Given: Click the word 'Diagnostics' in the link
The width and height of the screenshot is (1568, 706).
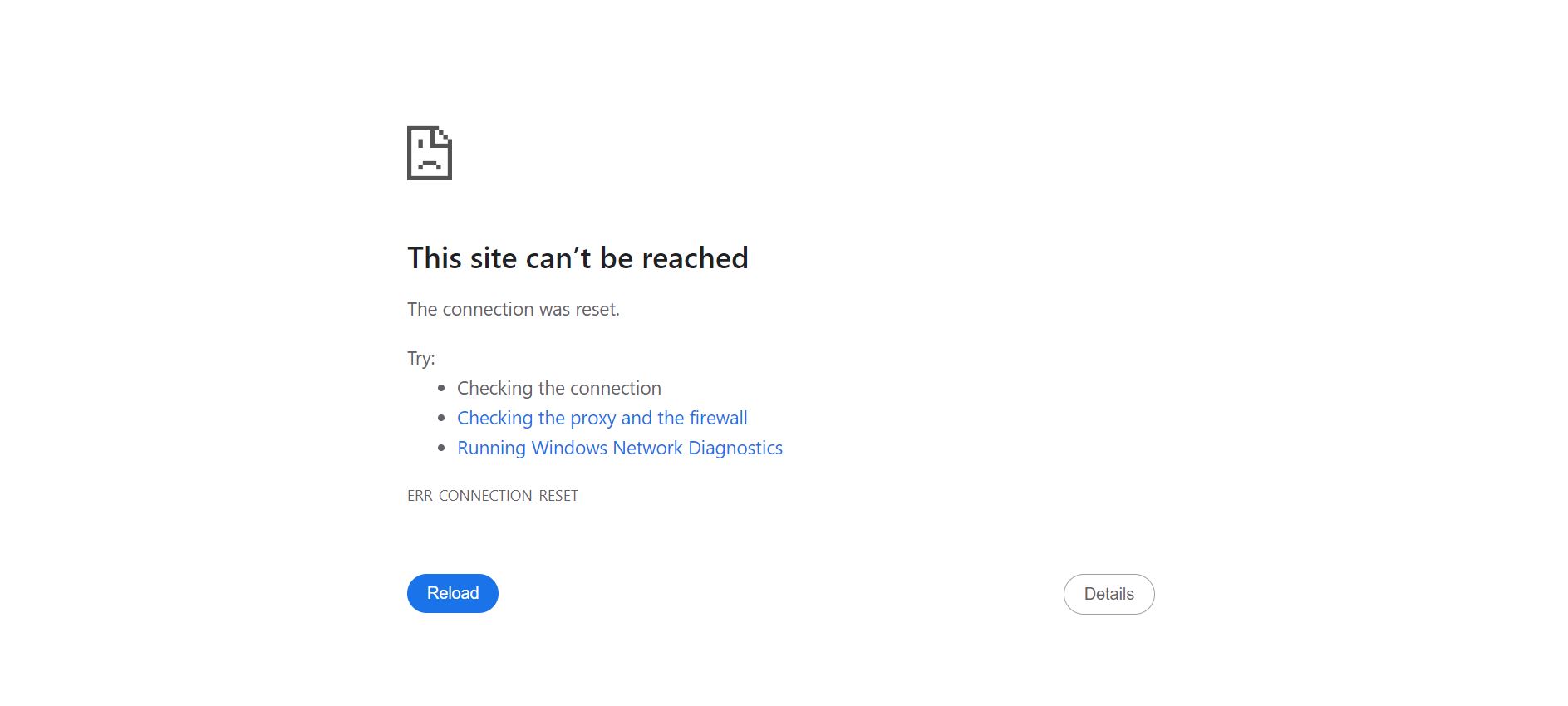Looking at the screenshot, I should tap(735, 448).
